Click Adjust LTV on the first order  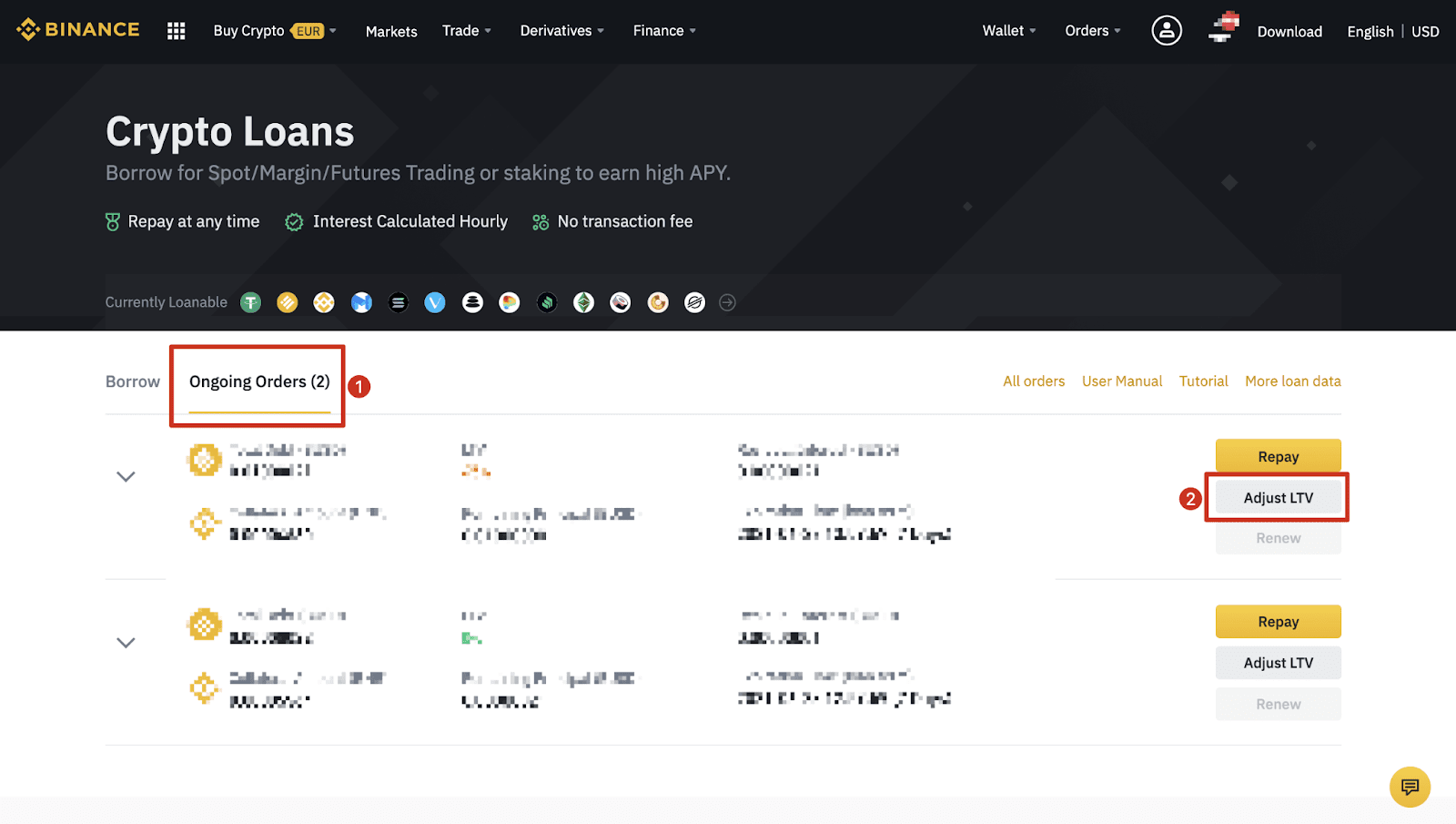click(1279, 498)
